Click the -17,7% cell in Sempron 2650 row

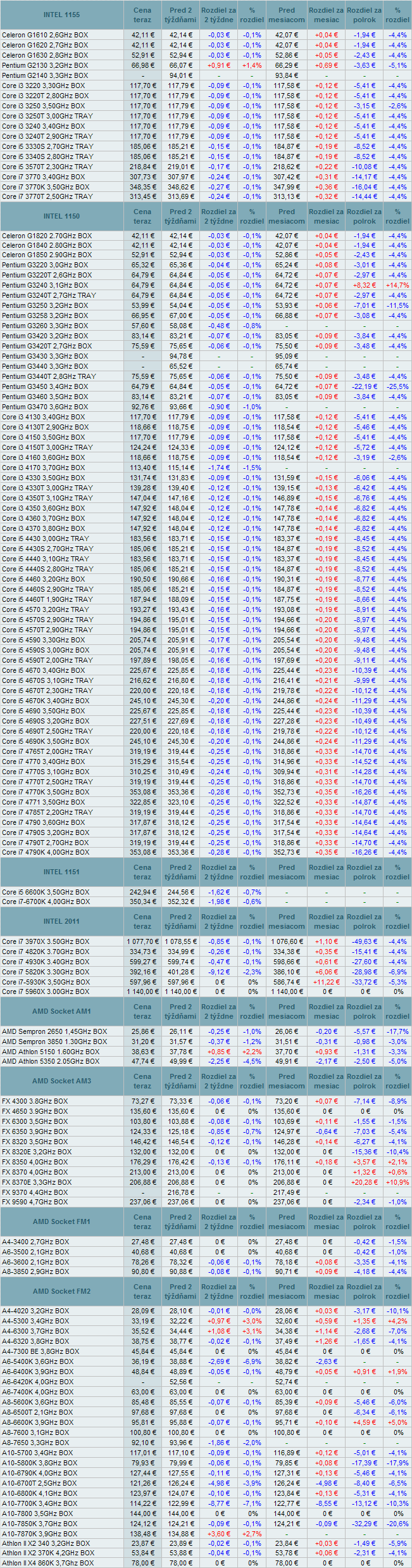(x=397, y=1031)
